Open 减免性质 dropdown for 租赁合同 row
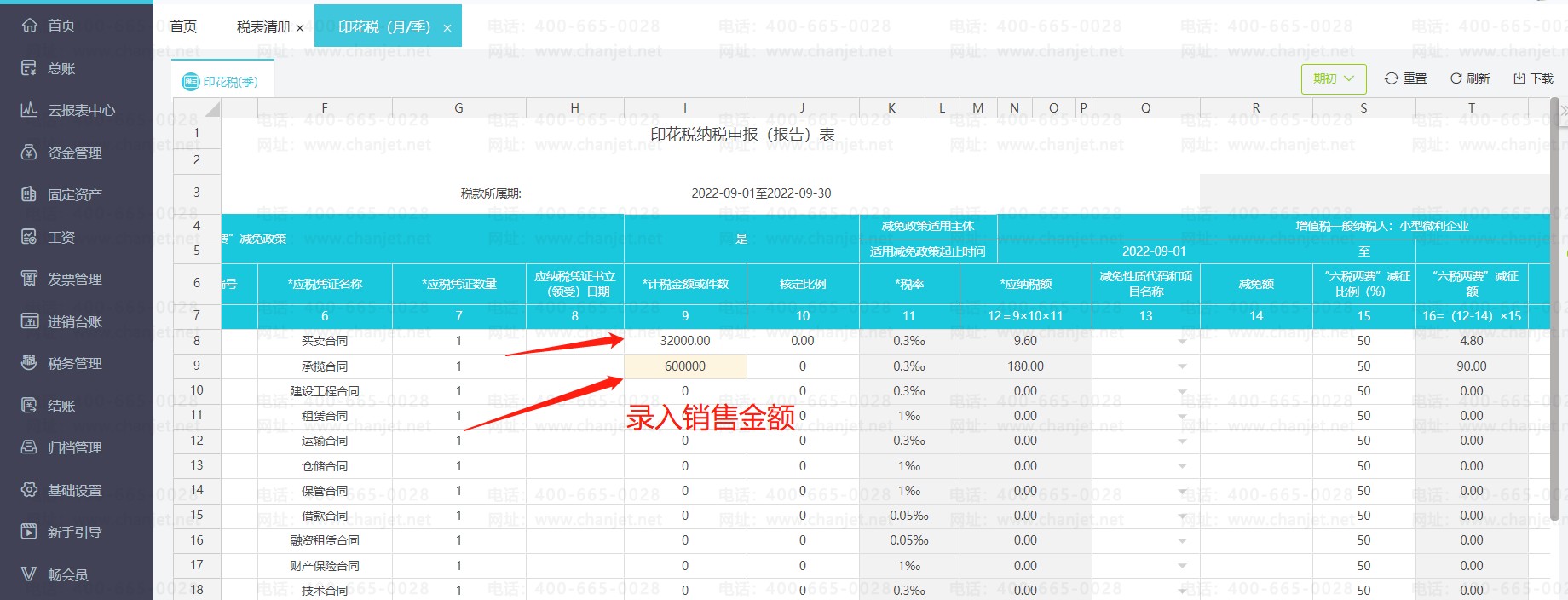The height and width of the screenshot is (600, 1568). 1182,416
